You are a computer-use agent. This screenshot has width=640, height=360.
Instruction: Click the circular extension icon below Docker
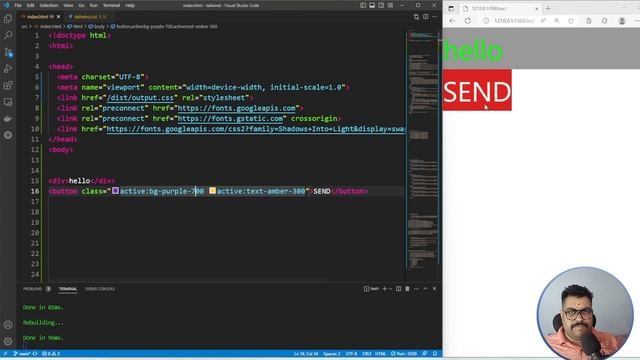(x=8, y=135)
